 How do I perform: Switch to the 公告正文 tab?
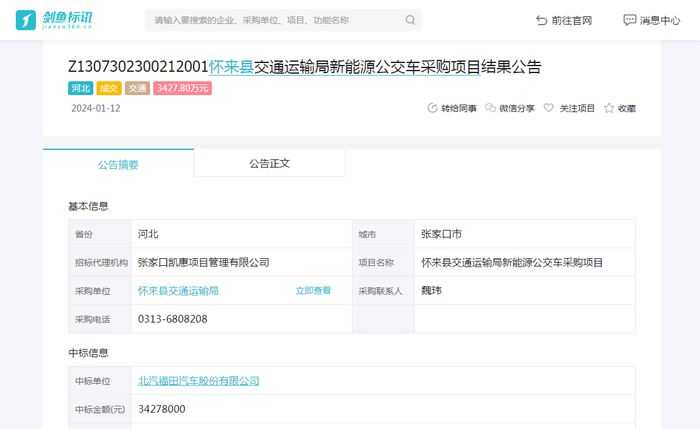[x=270, y=163]
